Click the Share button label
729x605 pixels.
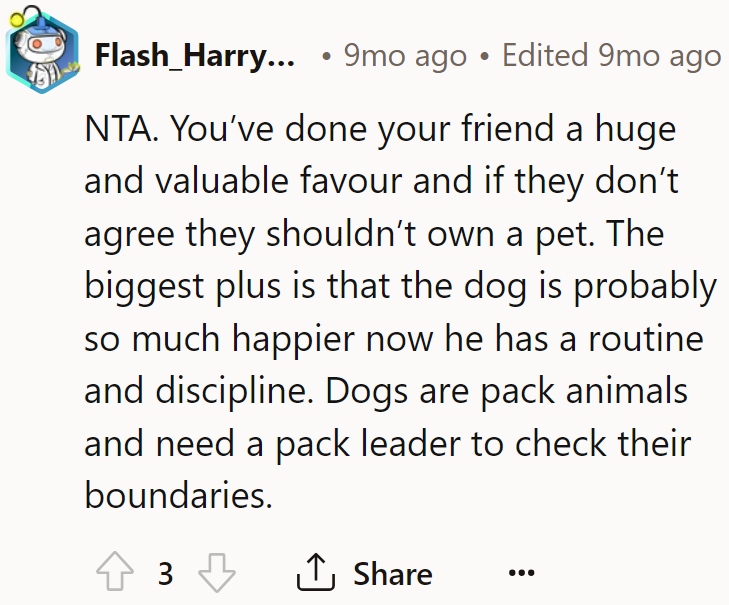click(x=393, y=573)
